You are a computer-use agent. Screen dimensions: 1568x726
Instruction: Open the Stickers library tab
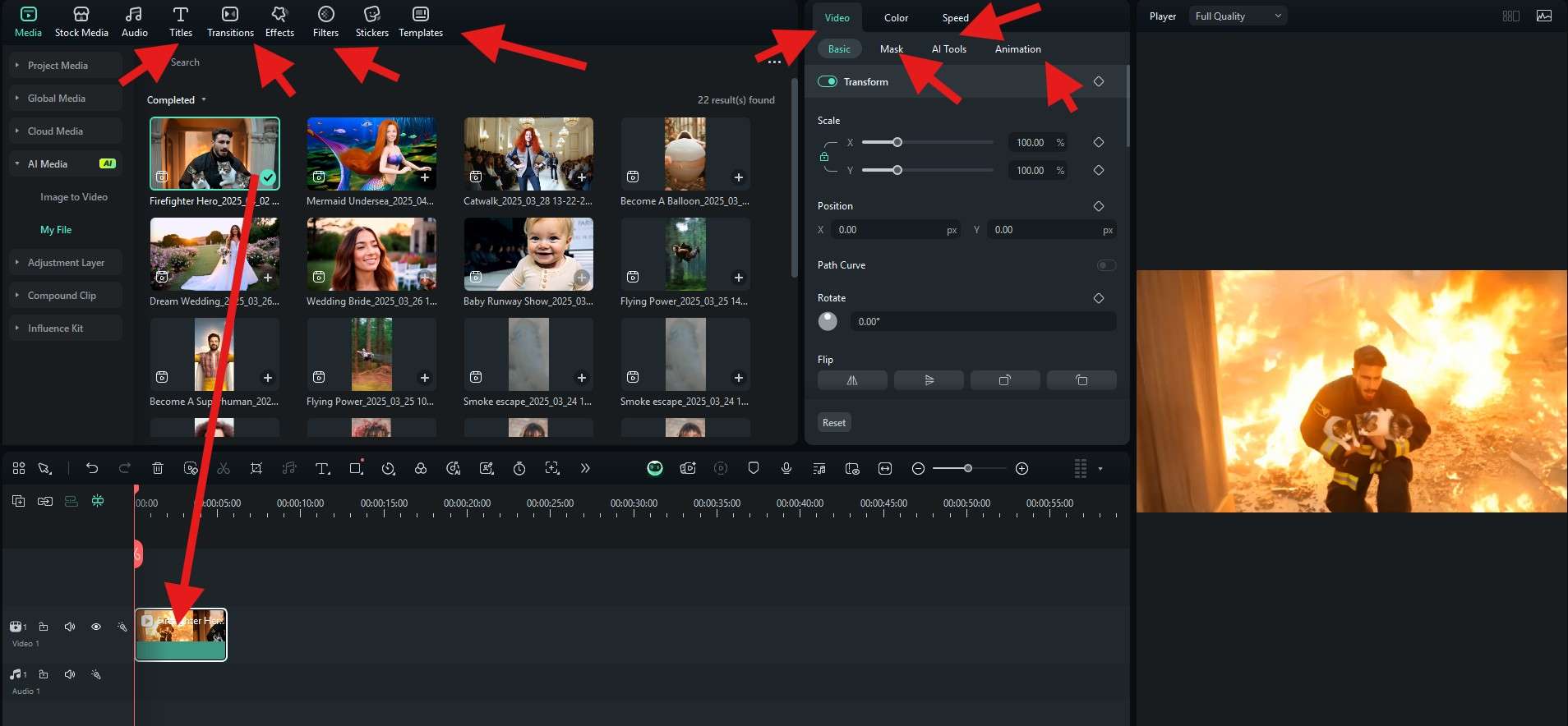371,22
